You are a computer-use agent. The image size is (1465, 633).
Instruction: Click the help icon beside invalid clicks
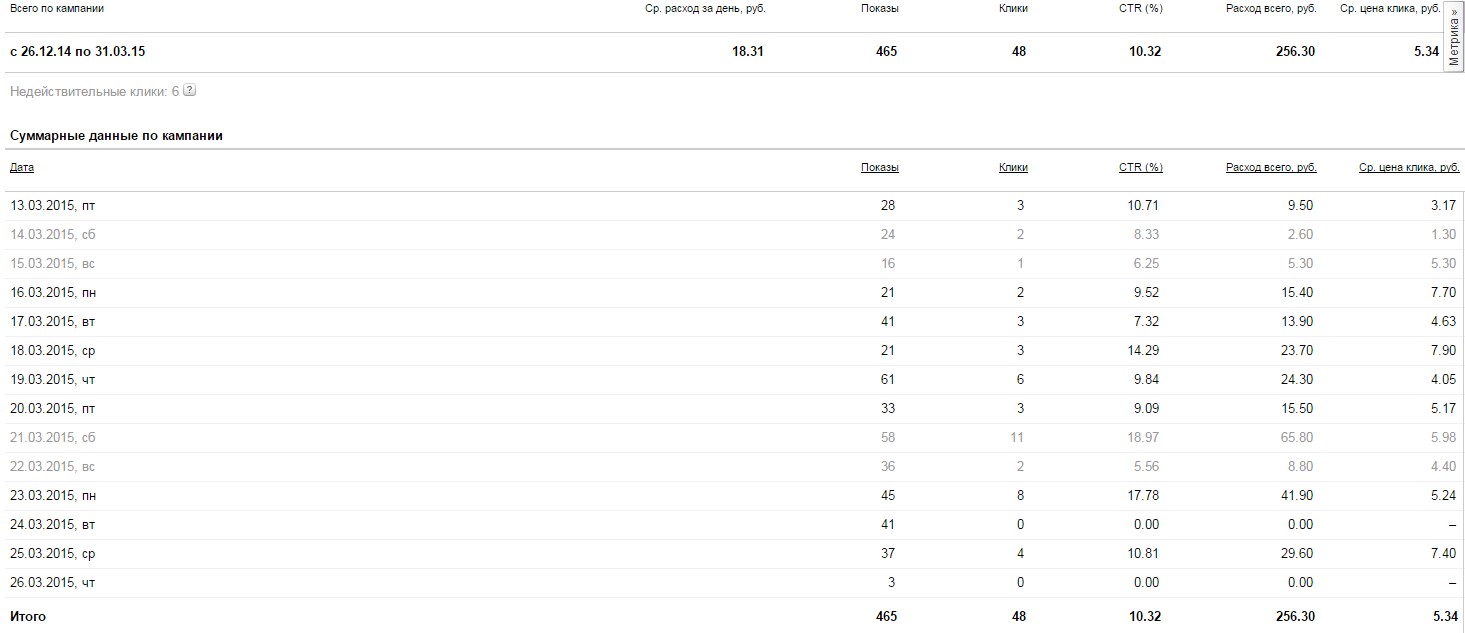(x=190, y=91)
